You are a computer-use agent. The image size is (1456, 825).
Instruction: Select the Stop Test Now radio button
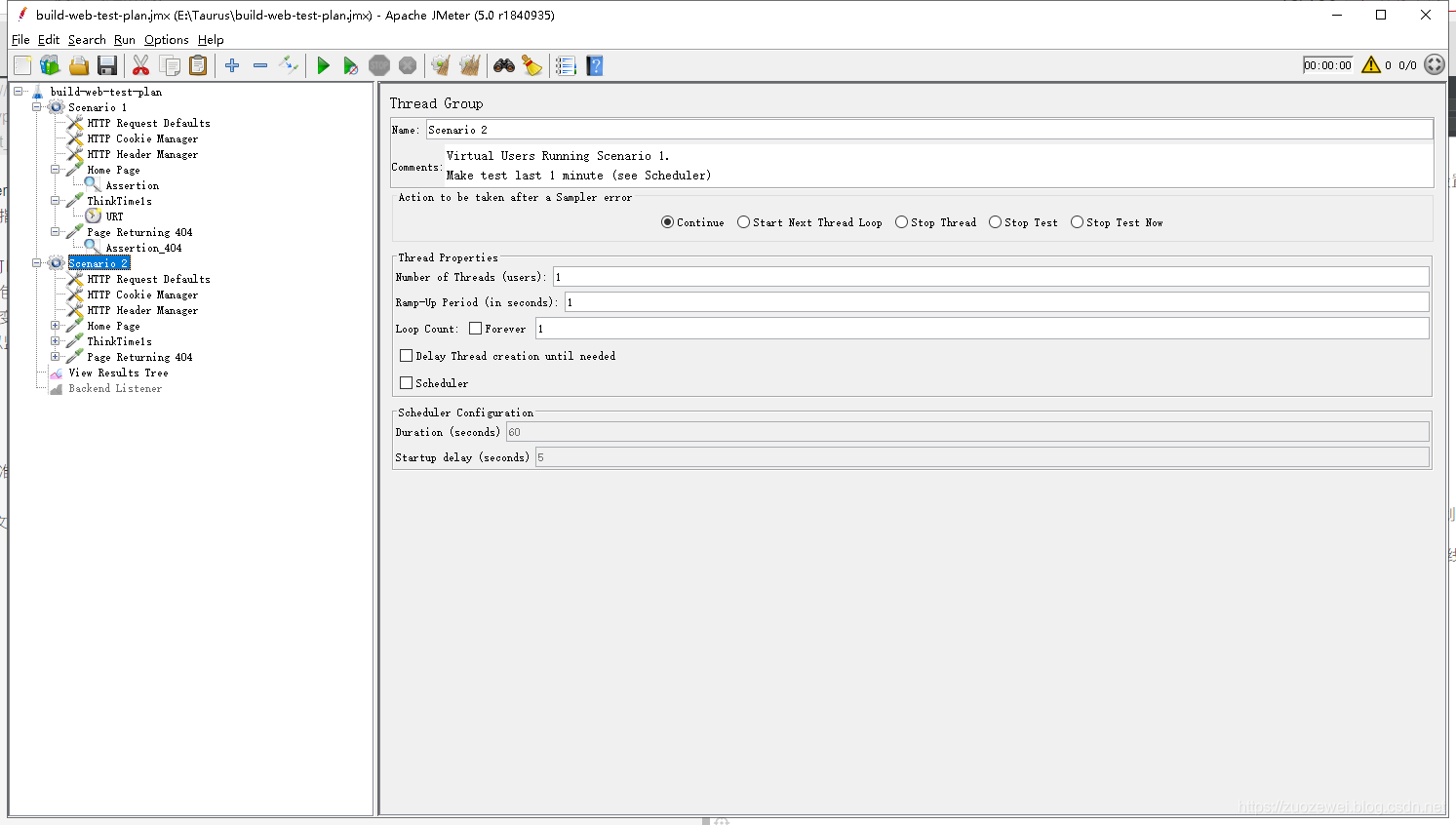[x=1077, y=222]
